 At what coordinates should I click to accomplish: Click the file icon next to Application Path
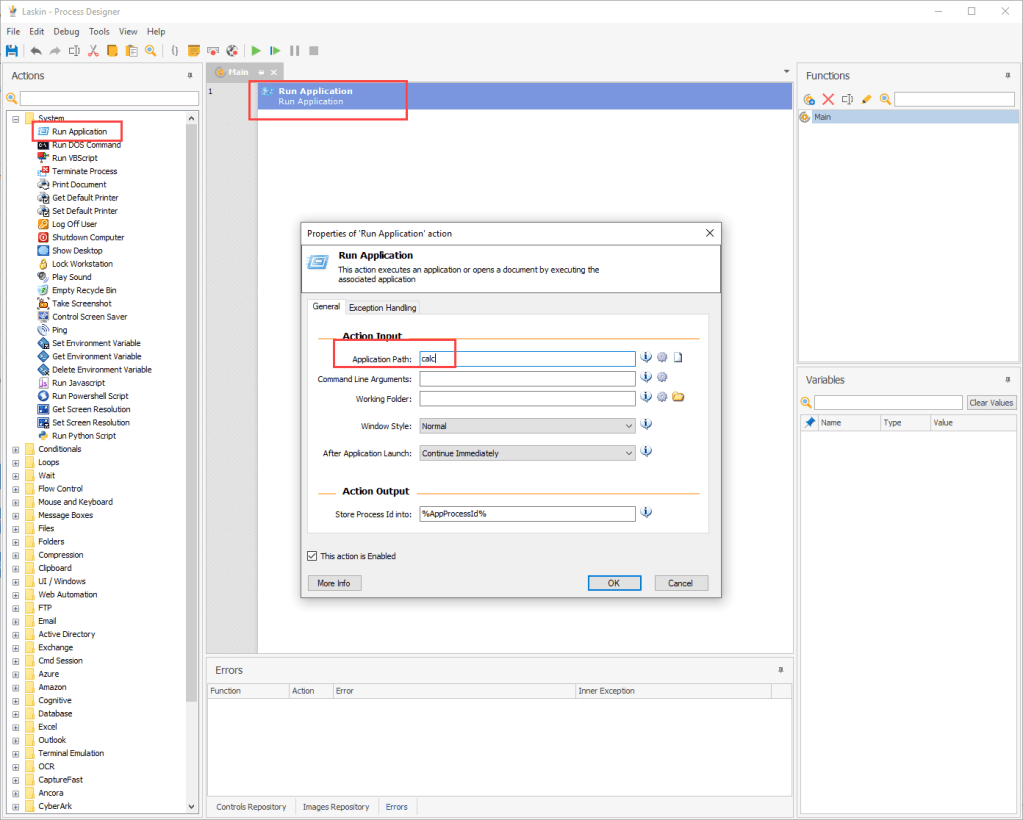coord(677,357)
